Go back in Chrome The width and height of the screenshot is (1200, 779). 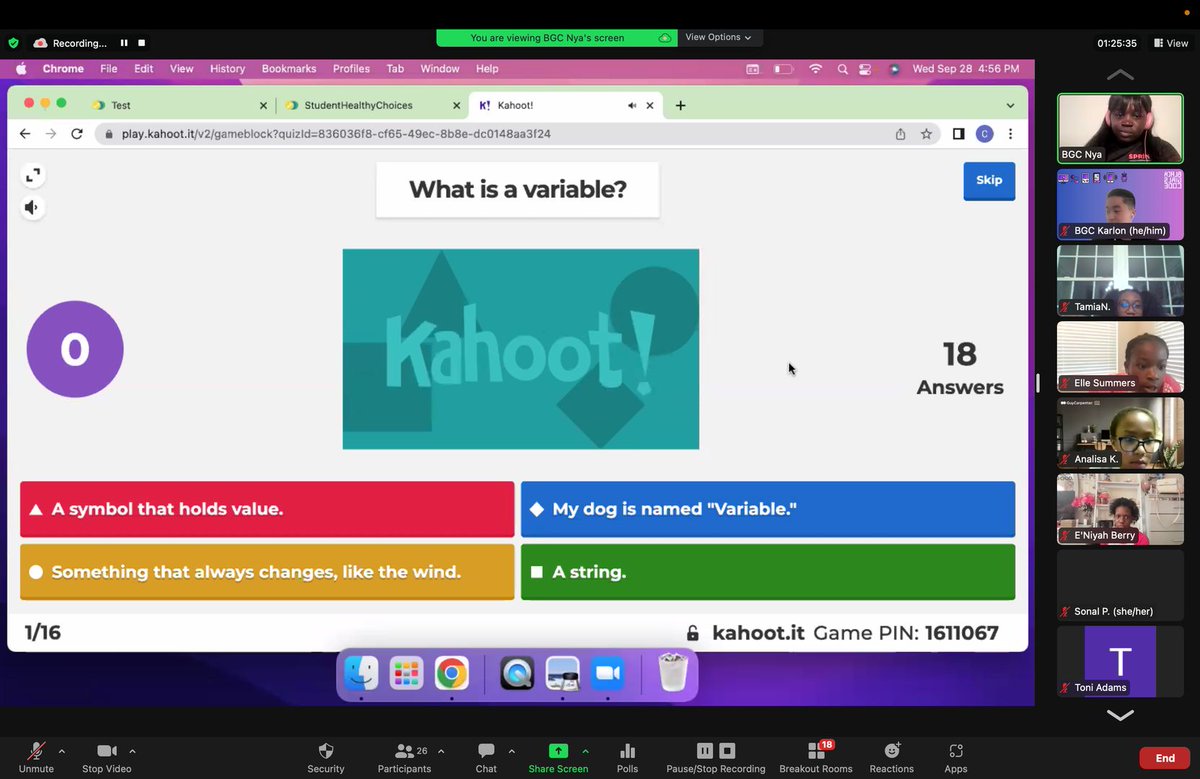(25, 134)
